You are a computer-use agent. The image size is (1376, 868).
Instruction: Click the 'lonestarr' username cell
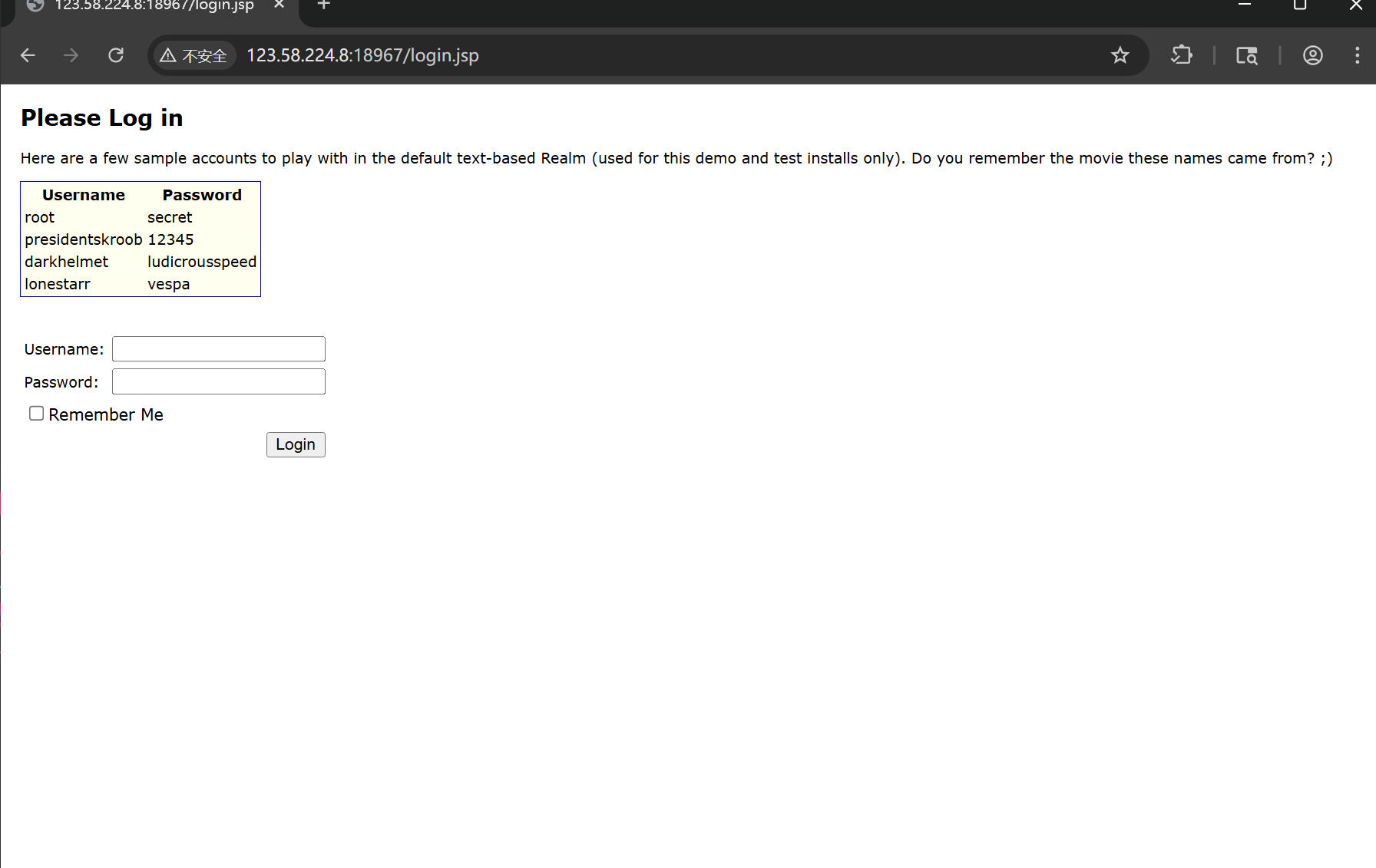[x=58, y=284]
